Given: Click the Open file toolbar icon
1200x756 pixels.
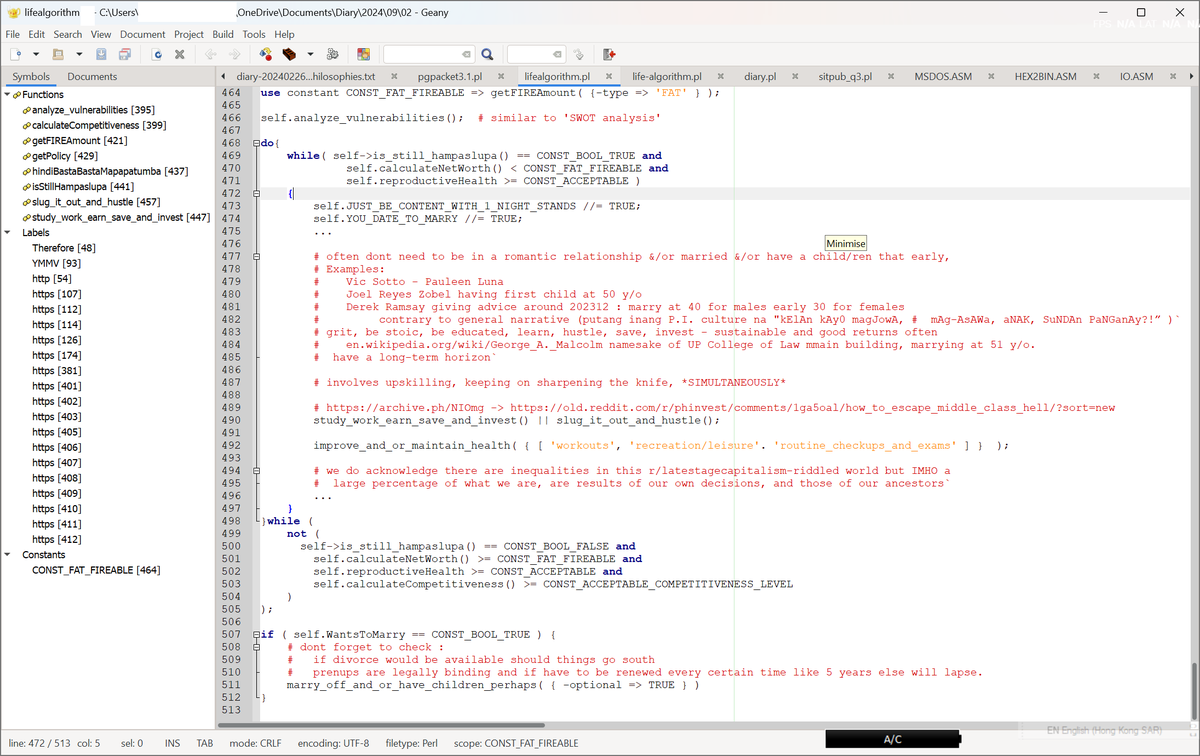Looking at the screenshot, I should (59, 54).
